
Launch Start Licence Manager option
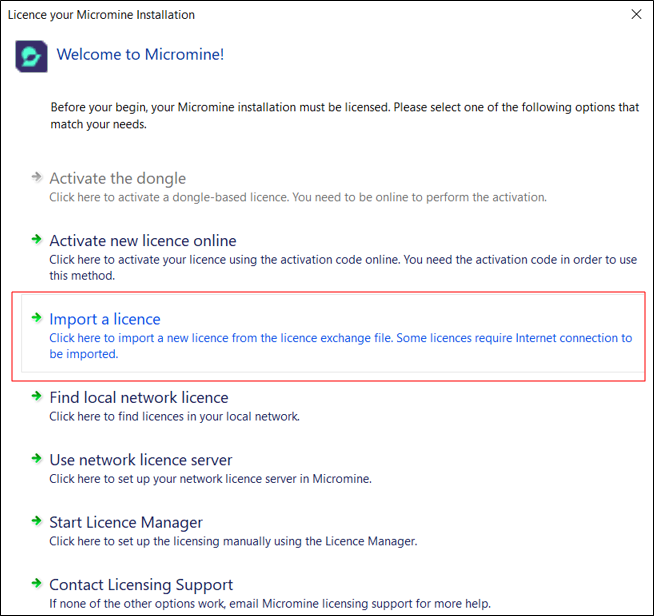126,523
